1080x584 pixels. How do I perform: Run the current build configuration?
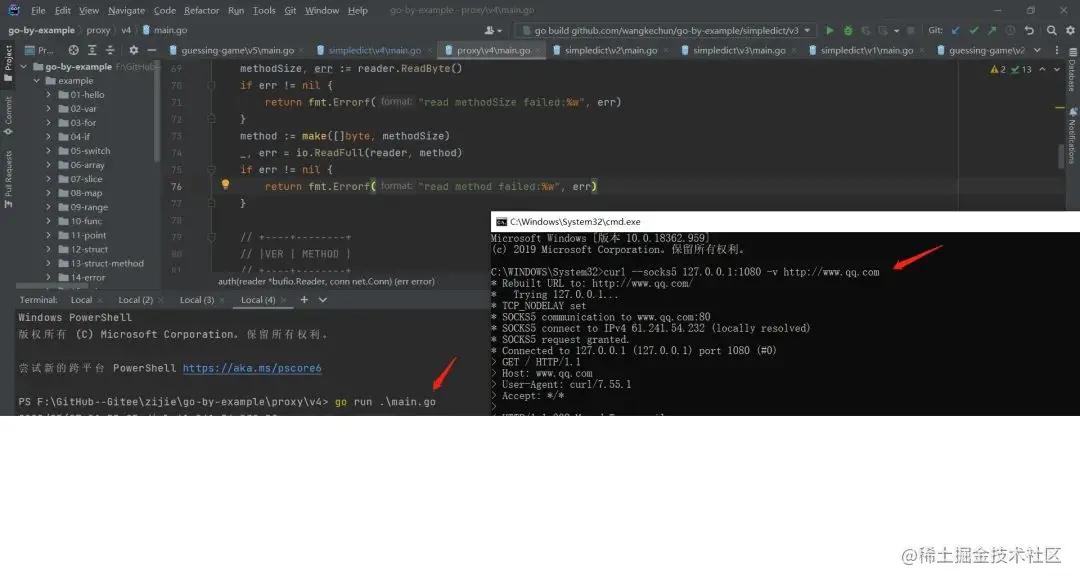pos(830,30)
